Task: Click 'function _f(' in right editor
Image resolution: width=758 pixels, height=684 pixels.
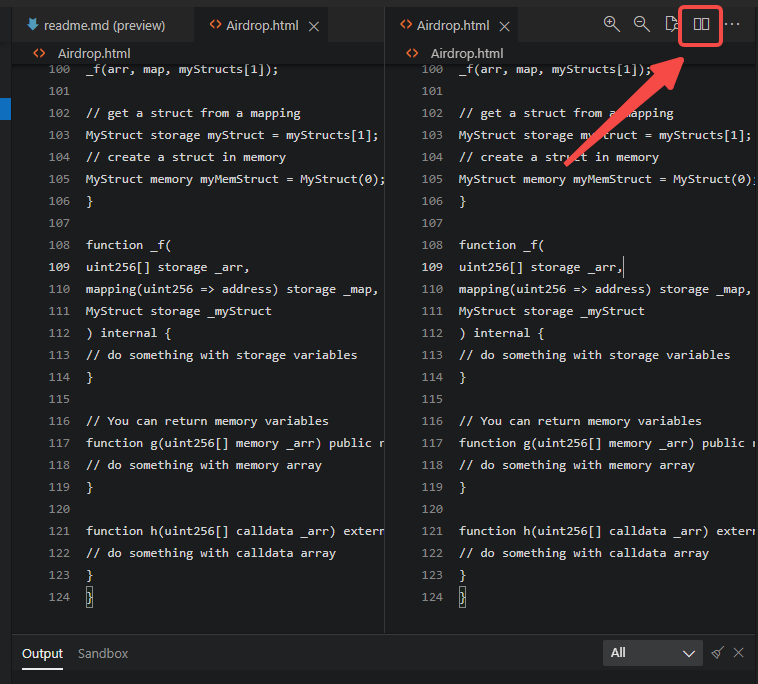Action: click(x=501, y=245)
